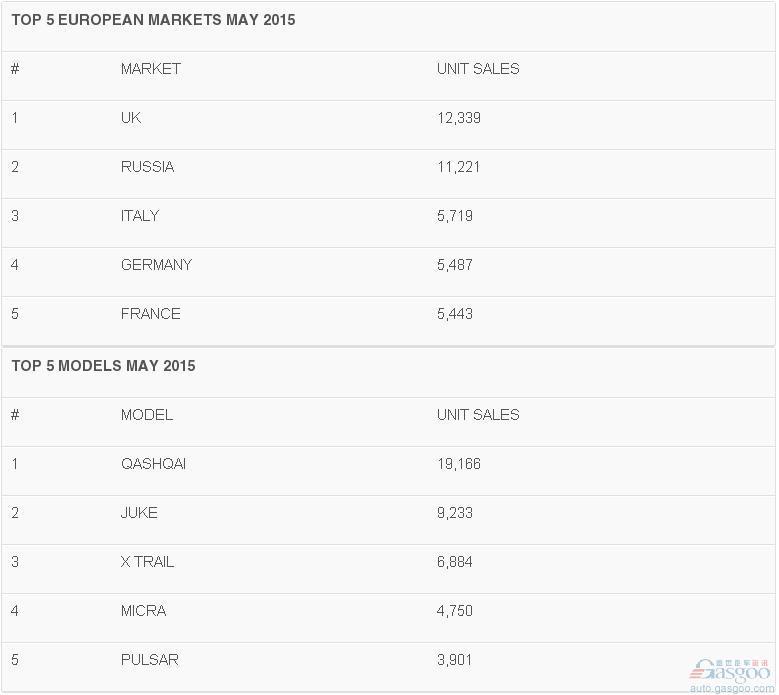
Task: Click the MODEL column header
Action: click(147, 414)
